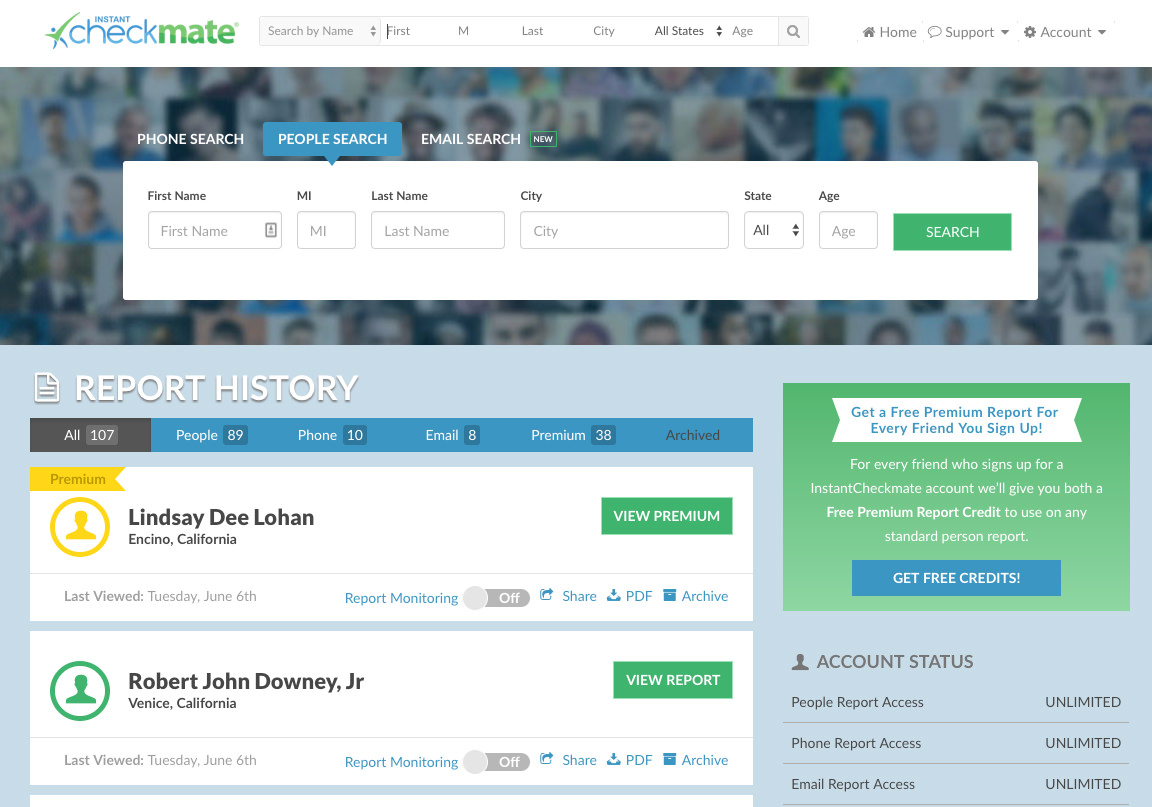Enable Report Monitoring for Robert John Downey
This screenshot has height=807, width=1152.
click(496, 762)
